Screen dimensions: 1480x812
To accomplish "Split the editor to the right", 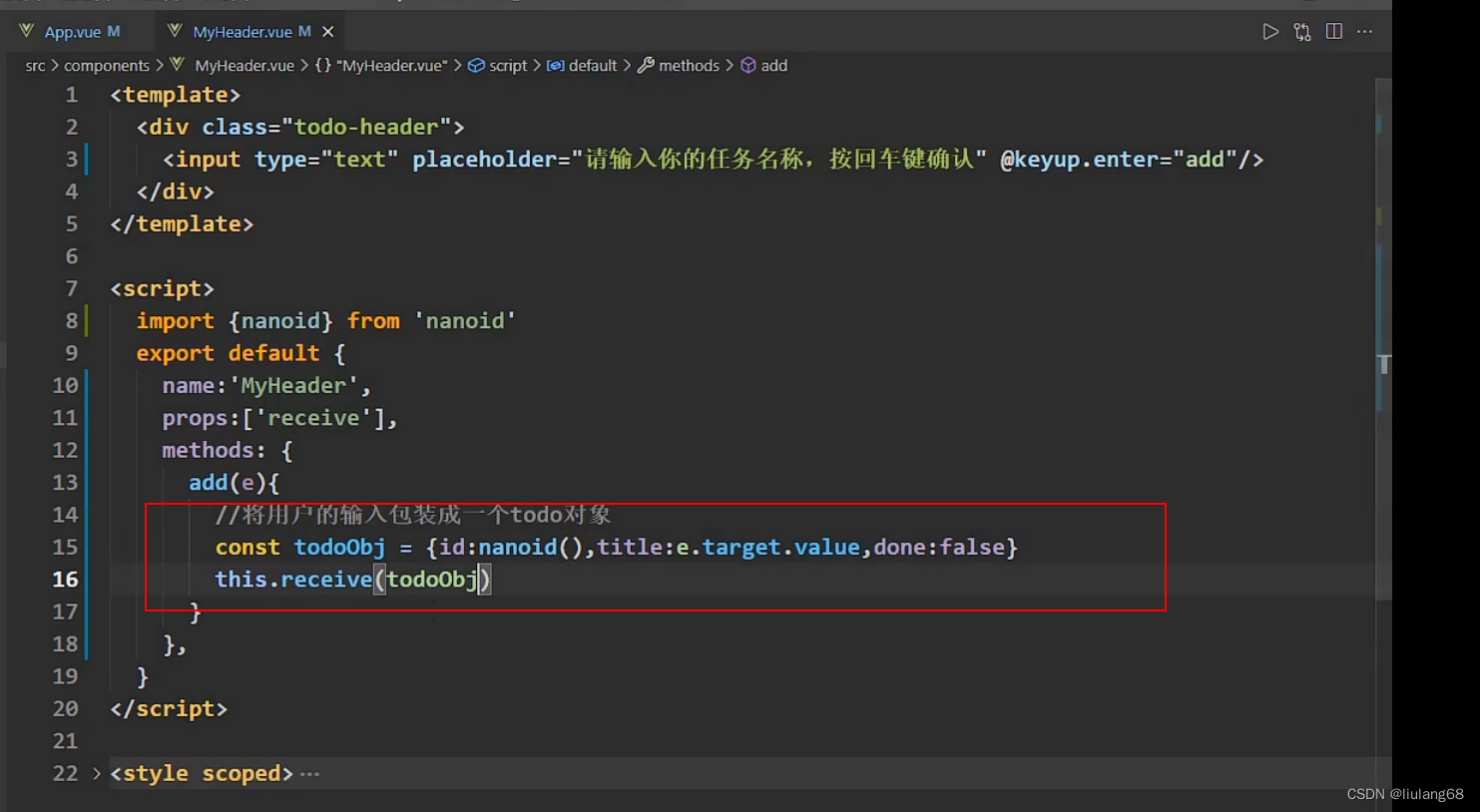I will (x=1334, y=32).
